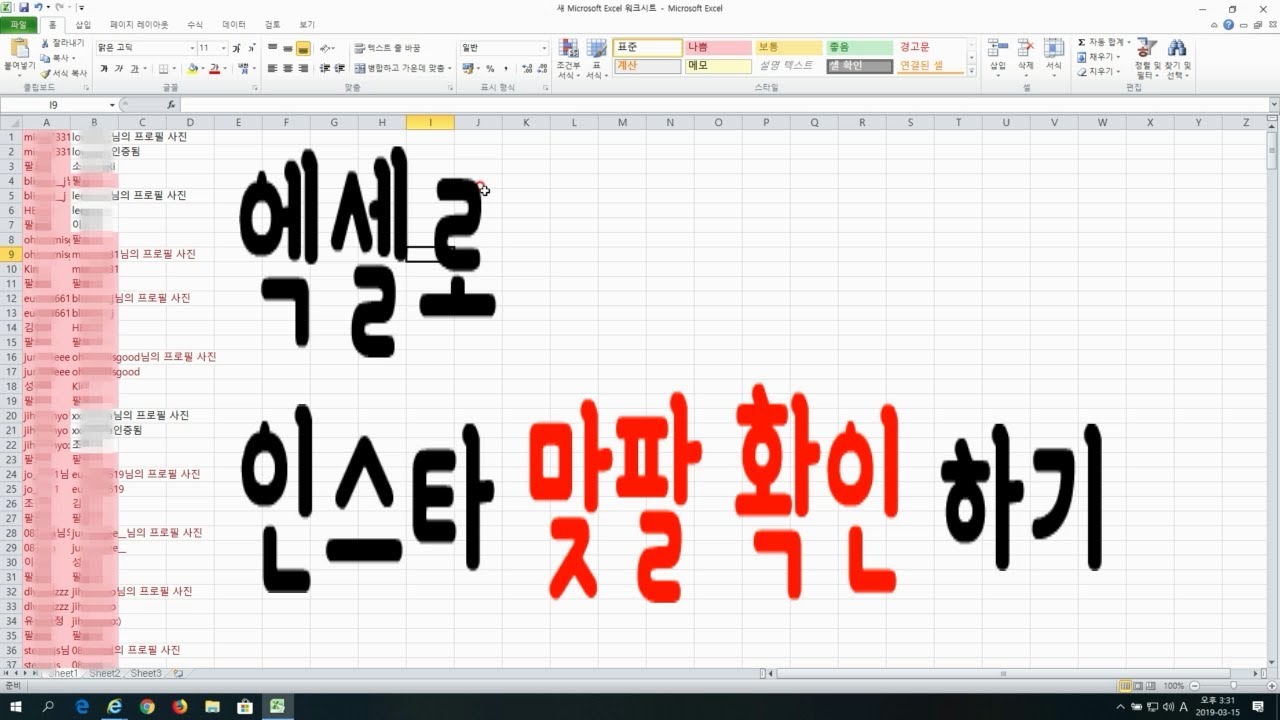Align the text left

pos(272,69)
